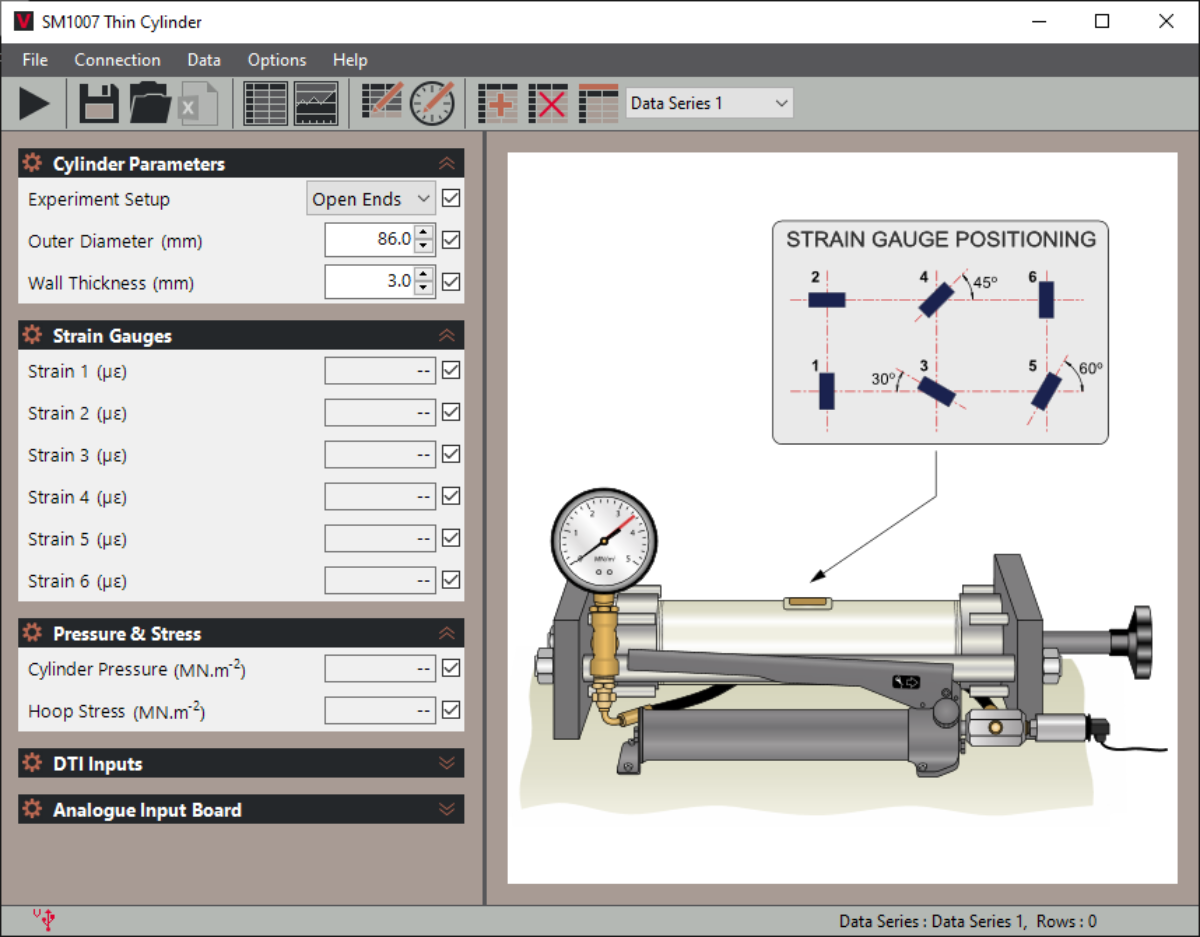Uncheck the Strain 5 checkbox
1200x937 pixels.
point(451,538)
